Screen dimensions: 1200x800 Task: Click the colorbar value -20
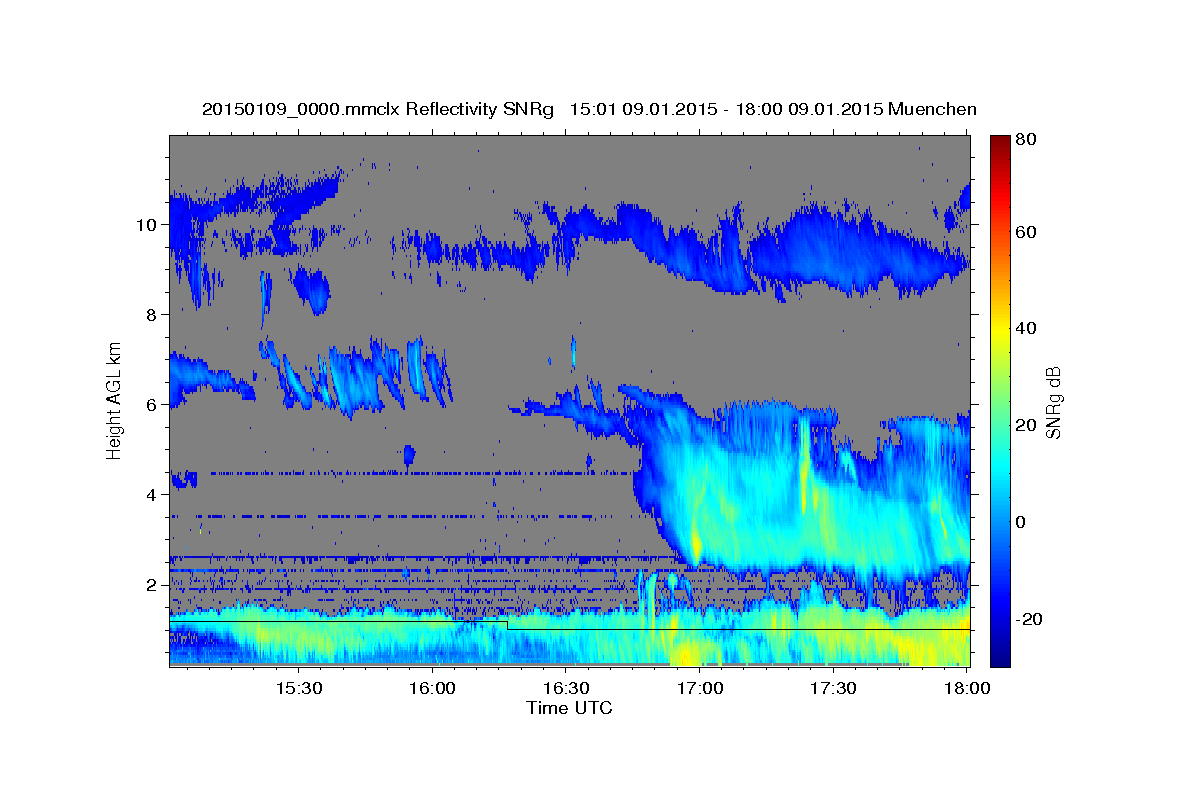(x=1029, y=620)
